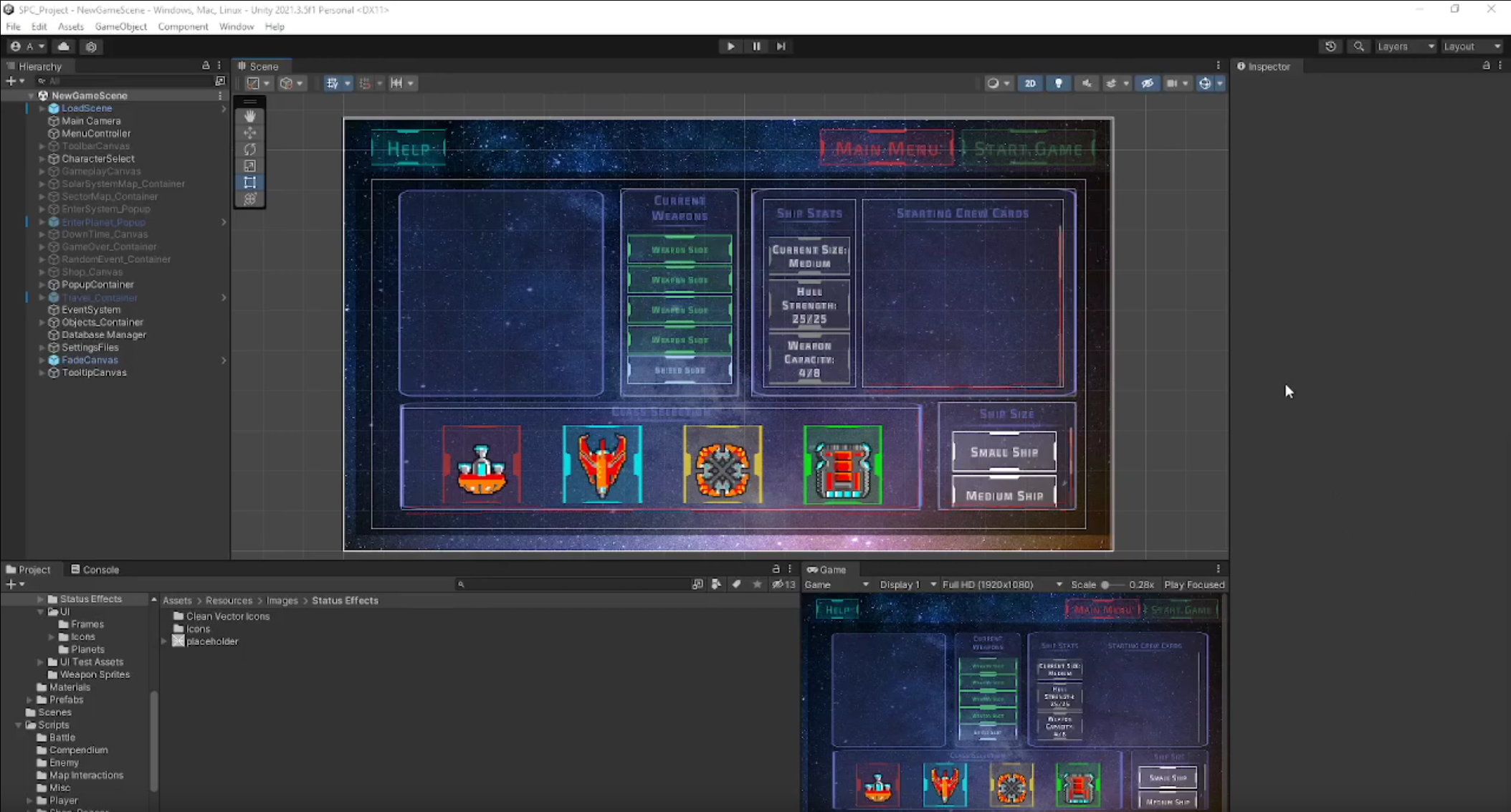The image size is (1511, 812).
Task: Open Search by Type filter in Project
Action: pyautogui.click(x=716, y=584)
